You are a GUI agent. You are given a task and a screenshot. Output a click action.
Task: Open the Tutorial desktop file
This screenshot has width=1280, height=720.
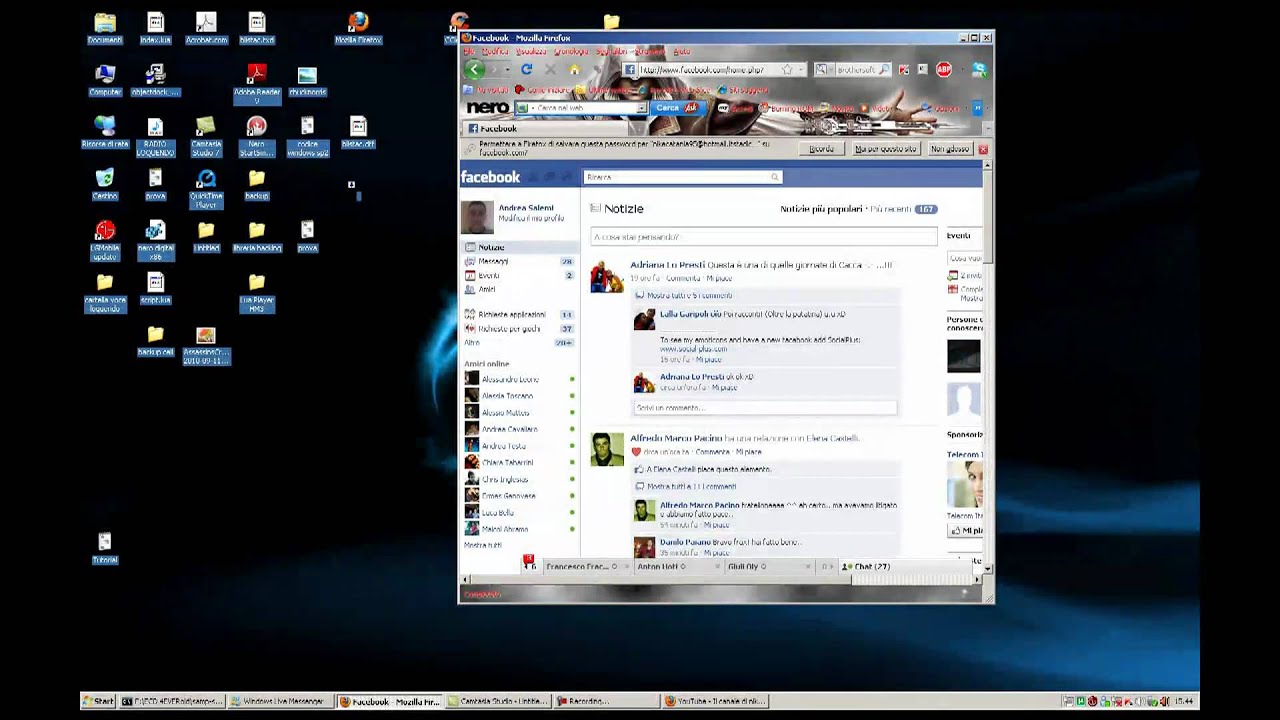(105, 549)
